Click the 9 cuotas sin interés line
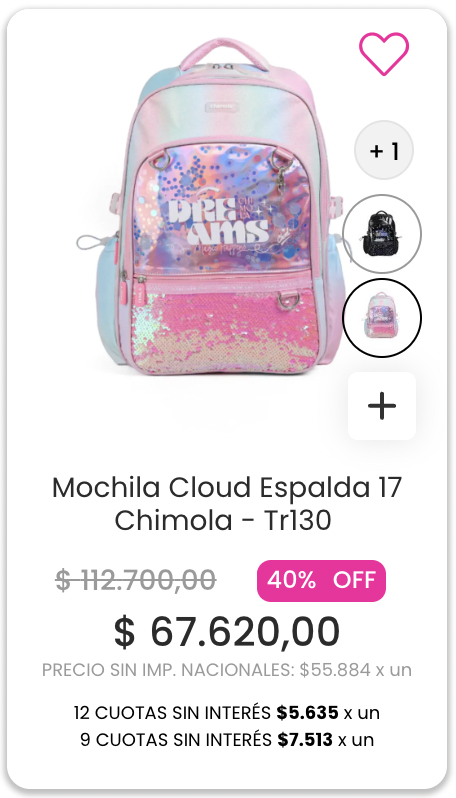 point(227,739)
